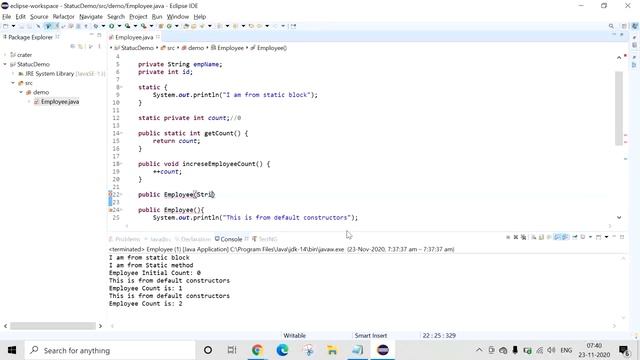This screenshot has height=360, width=640.
Task: Minimize the Console view
Action: [x=614, y=237]
